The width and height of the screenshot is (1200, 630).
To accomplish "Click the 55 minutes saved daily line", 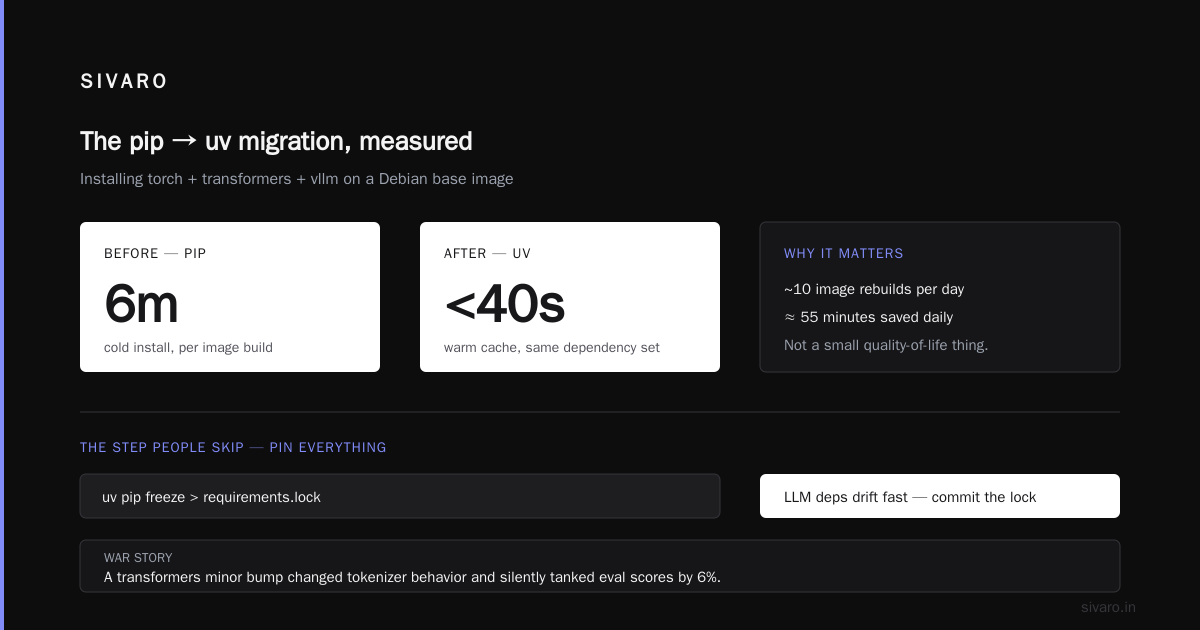I will (868, 317).
